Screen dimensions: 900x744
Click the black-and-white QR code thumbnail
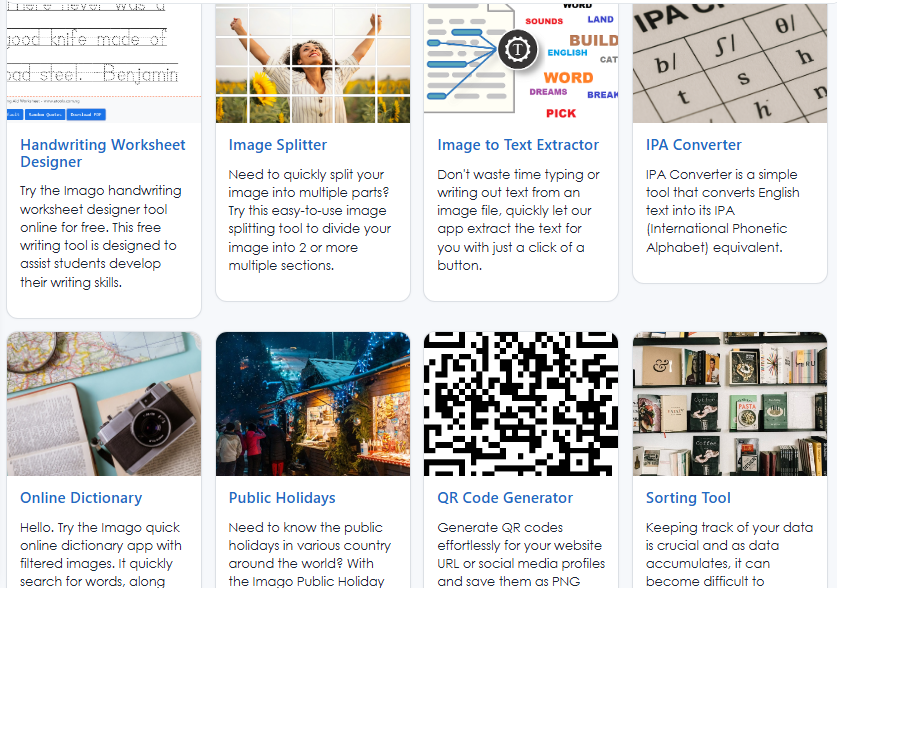(520, 404)
